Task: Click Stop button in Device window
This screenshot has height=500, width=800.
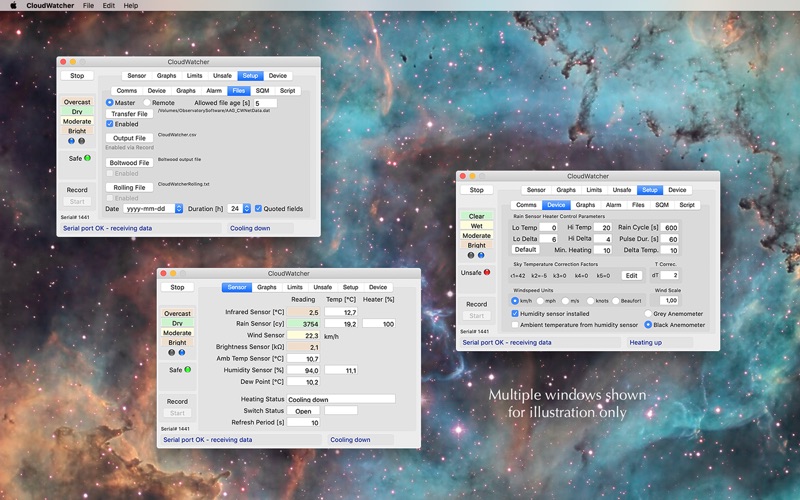Action: [x=477, y=190]
